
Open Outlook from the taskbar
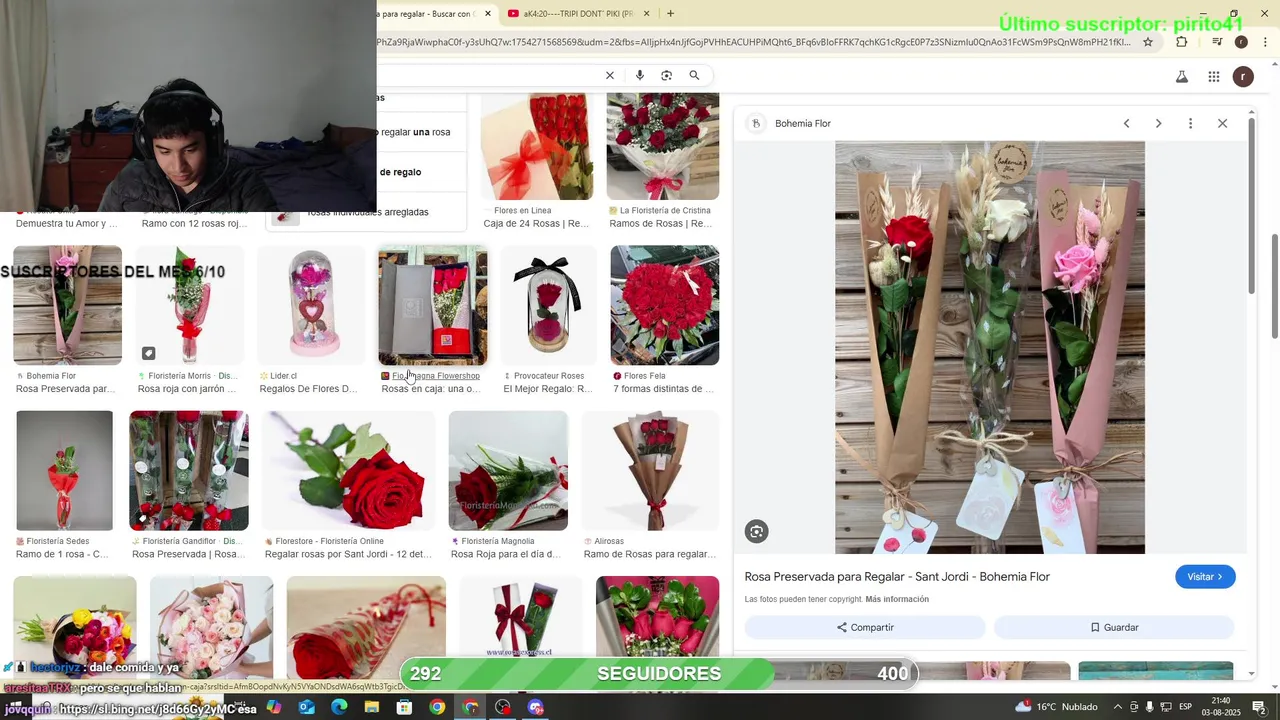pyautogui.click(x=306, y=707)
